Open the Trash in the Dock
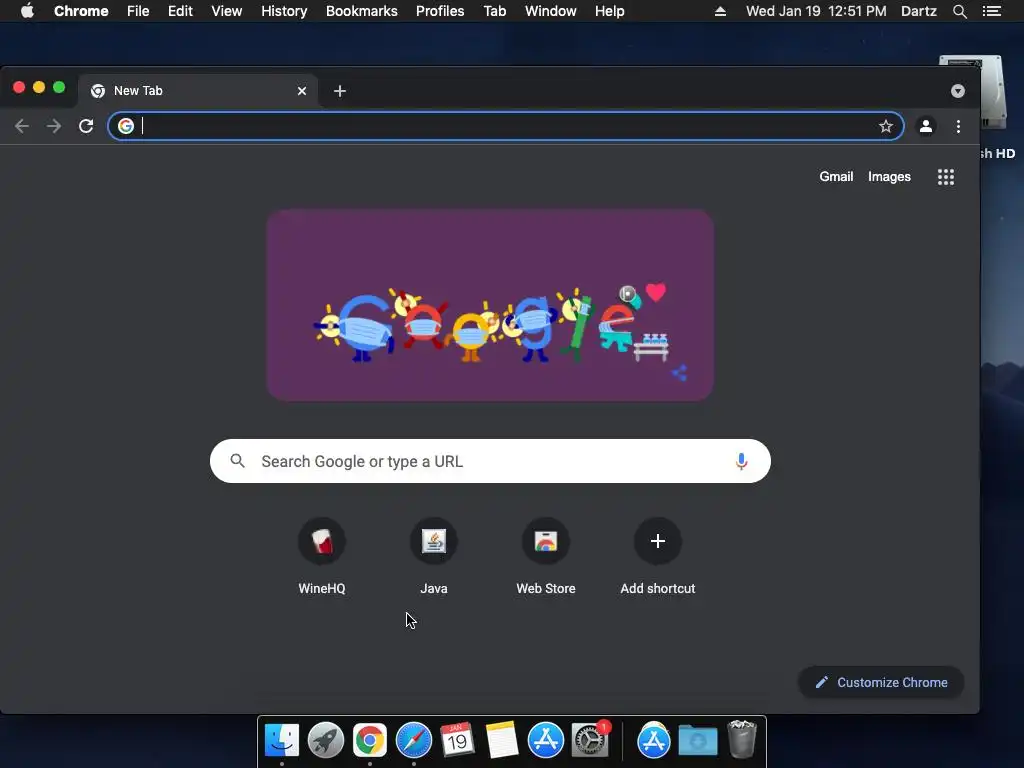Image resolution: width=1024 pixels, height=768 pixels. click(x=742, y=739)
